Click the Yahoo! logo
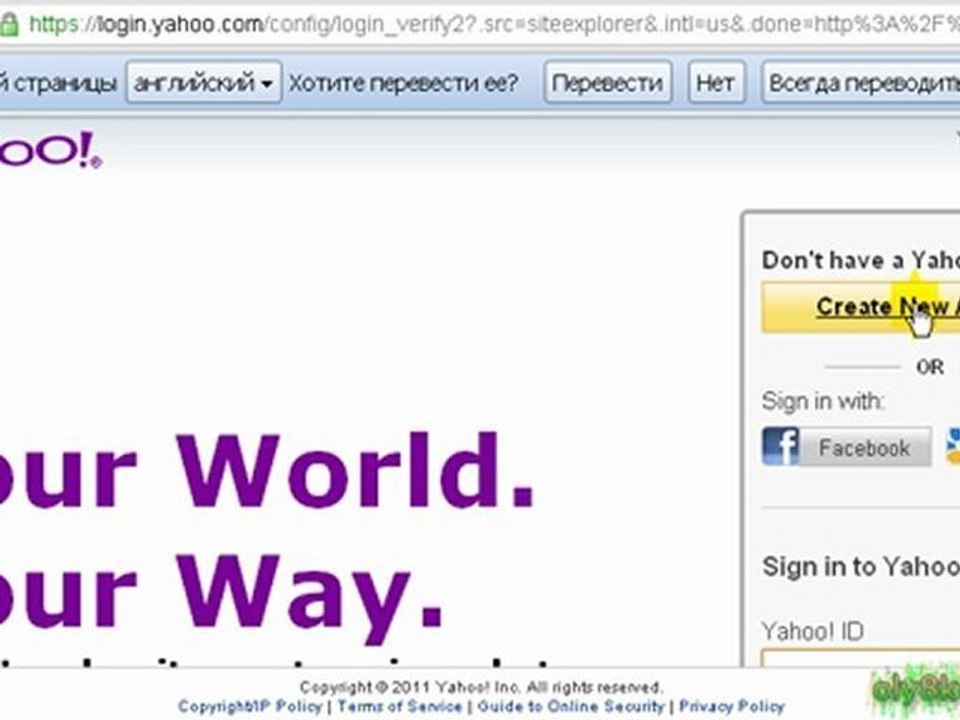Image resolution: width=960 pixels, height=720 pixels. coord(50,151)
